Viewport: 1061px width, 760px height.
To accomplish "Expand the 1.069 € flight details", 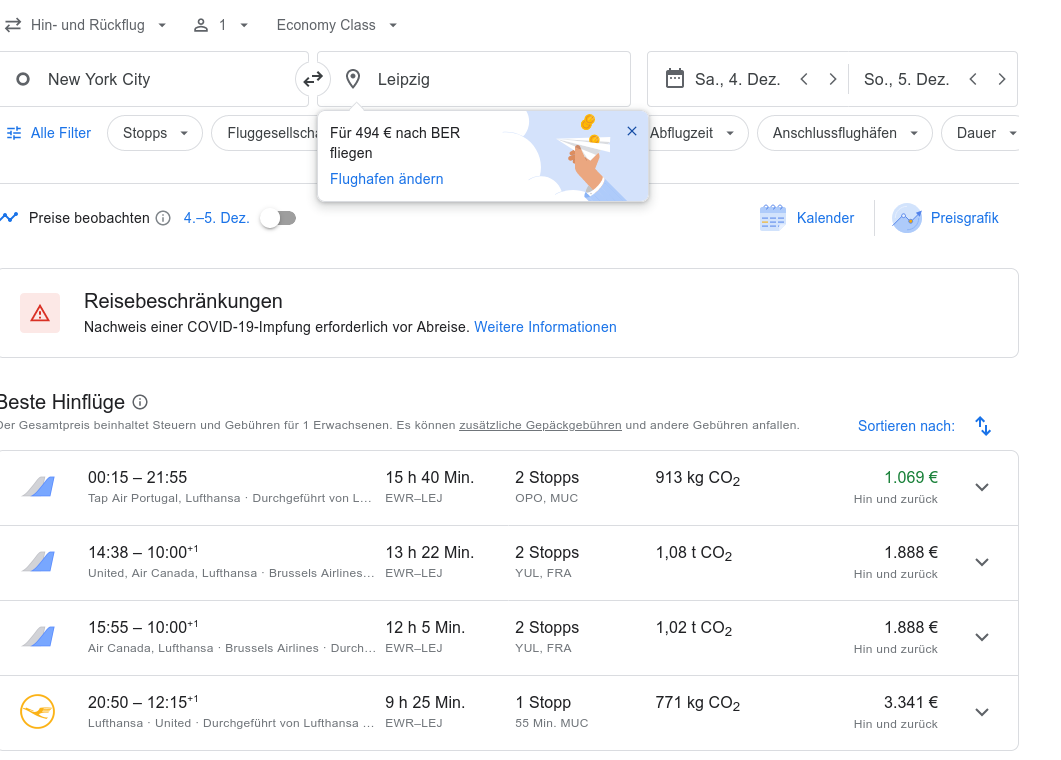I will tap(982, 487).
